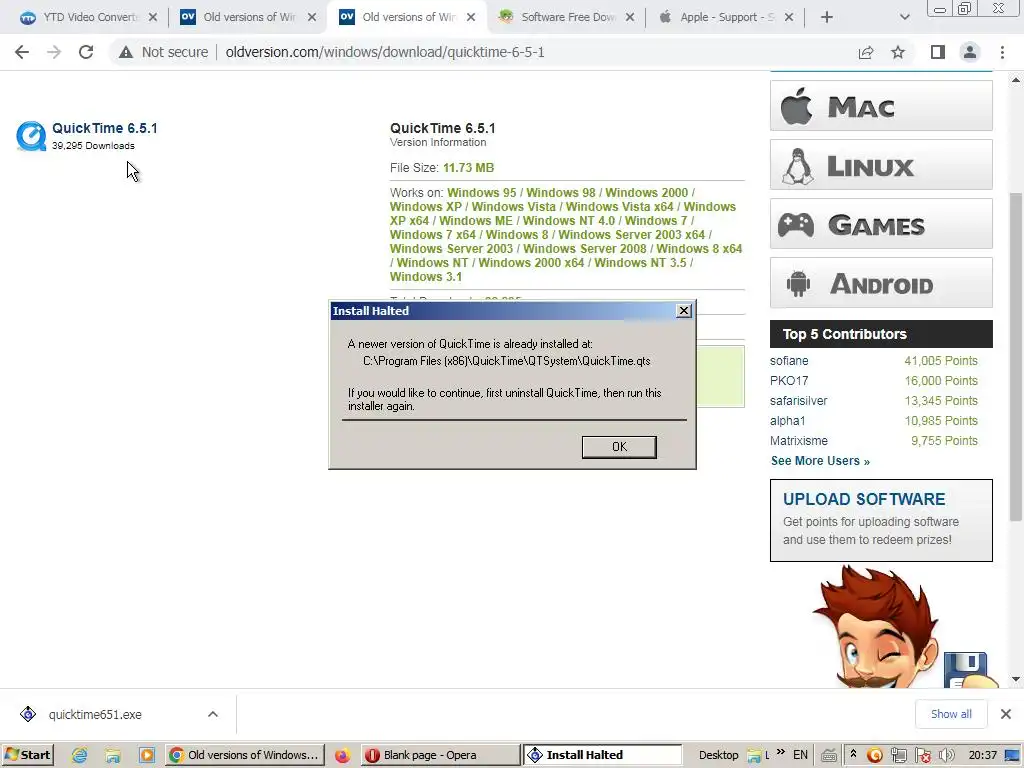
Task: Click the volume speaker tray icon
Action: tap(946, 756)
